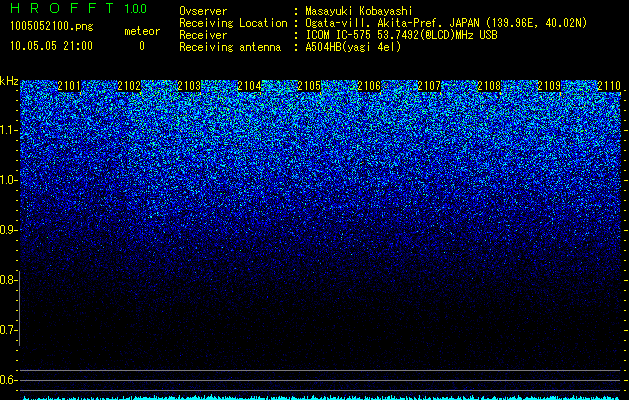Click time marker 2108

pyautogui.click(x=489, y=86)
